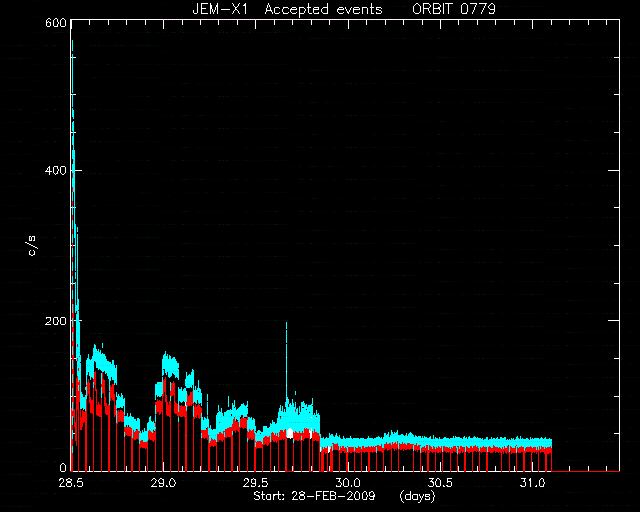Click the 30.5 x-axis tick label
The height and width of the screenshot is (512, 640).
coord(440,483)
